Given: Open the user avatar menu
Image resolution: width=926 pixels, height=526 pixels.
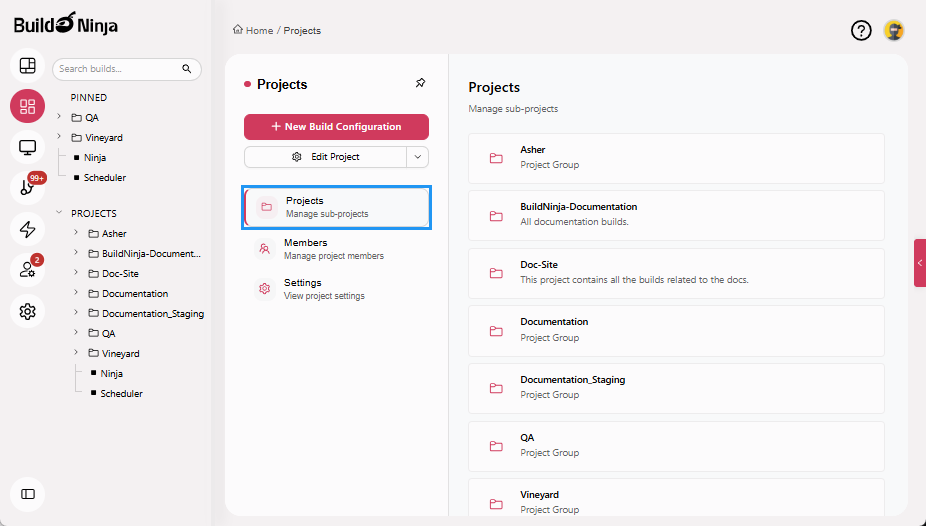Looking at the screenshot, I should [894, 30].
